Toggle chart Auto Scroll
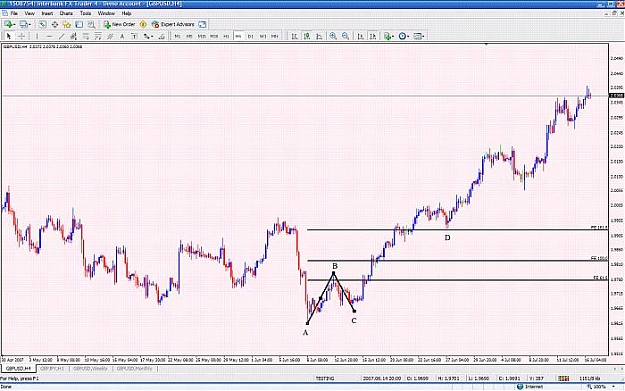Screen dimensions: 625x391 point(360,36)
